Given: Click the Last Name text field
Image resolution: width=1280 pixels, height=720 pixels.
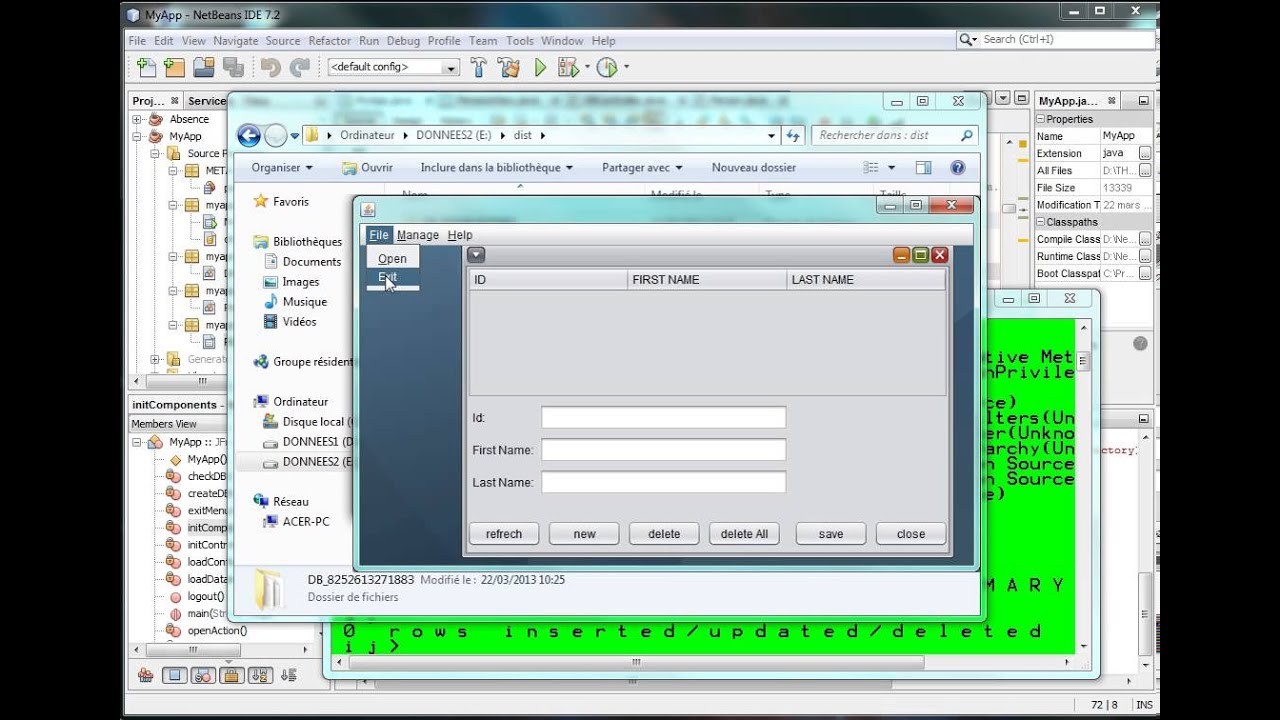Looking at the screenshot, I should [x=664, y=482].
